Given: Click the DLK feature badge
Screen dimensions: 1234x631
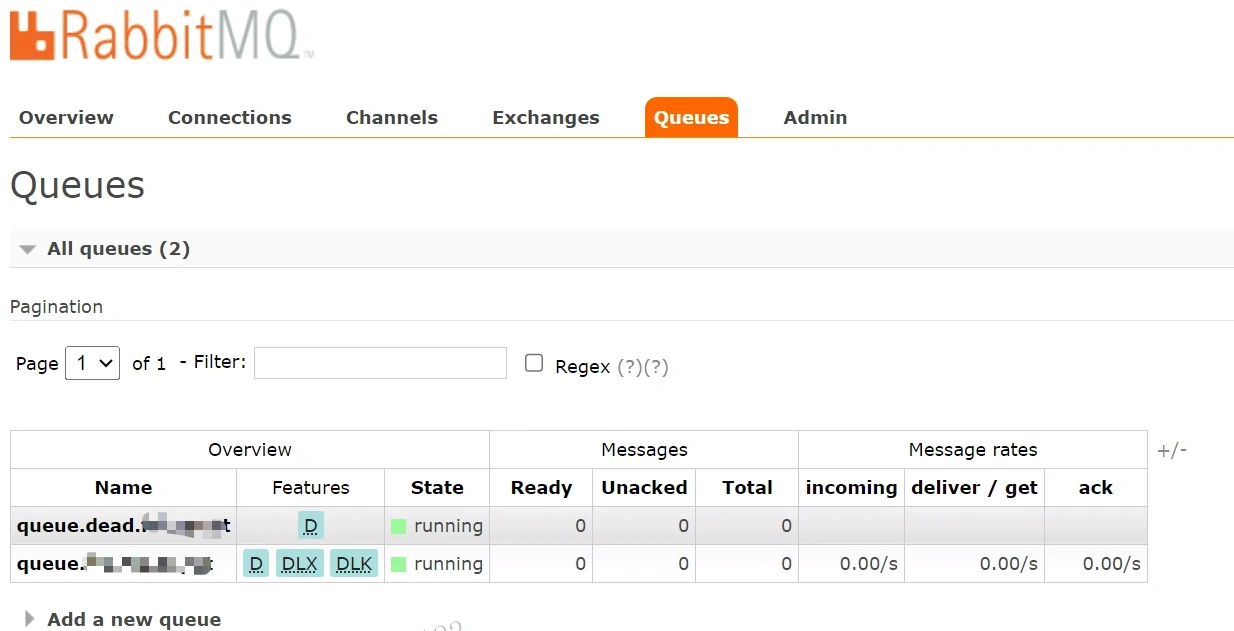Looking at the screenshot, I should (x=354, y=564).
